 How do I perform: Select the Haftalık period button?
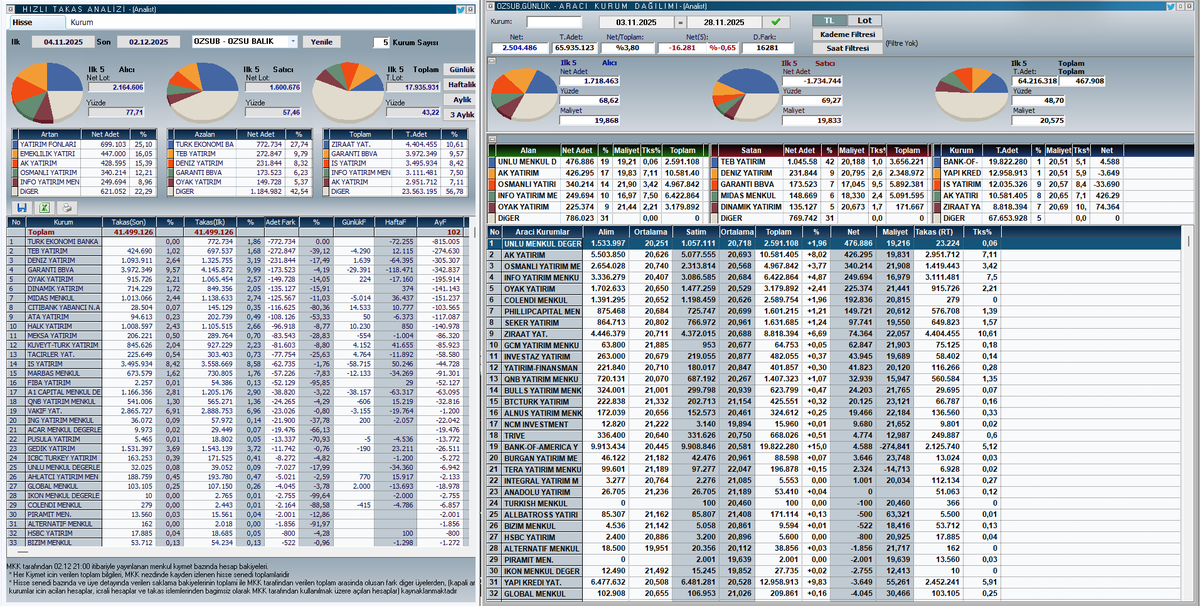[461, 84]
